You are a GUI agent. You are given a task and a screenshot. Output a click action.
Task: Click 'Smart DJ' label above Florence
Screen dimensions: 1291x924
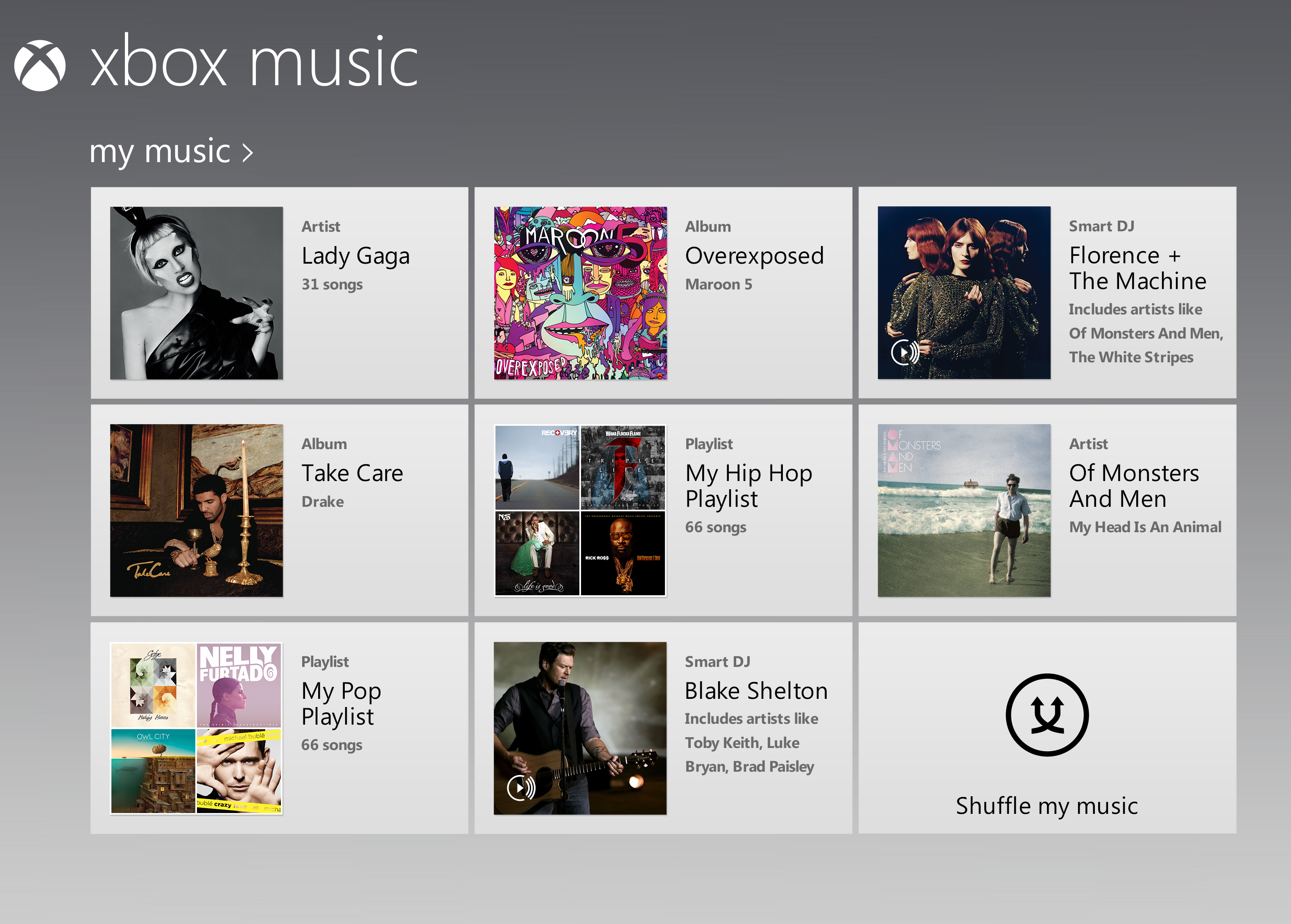click(1101, 226)
